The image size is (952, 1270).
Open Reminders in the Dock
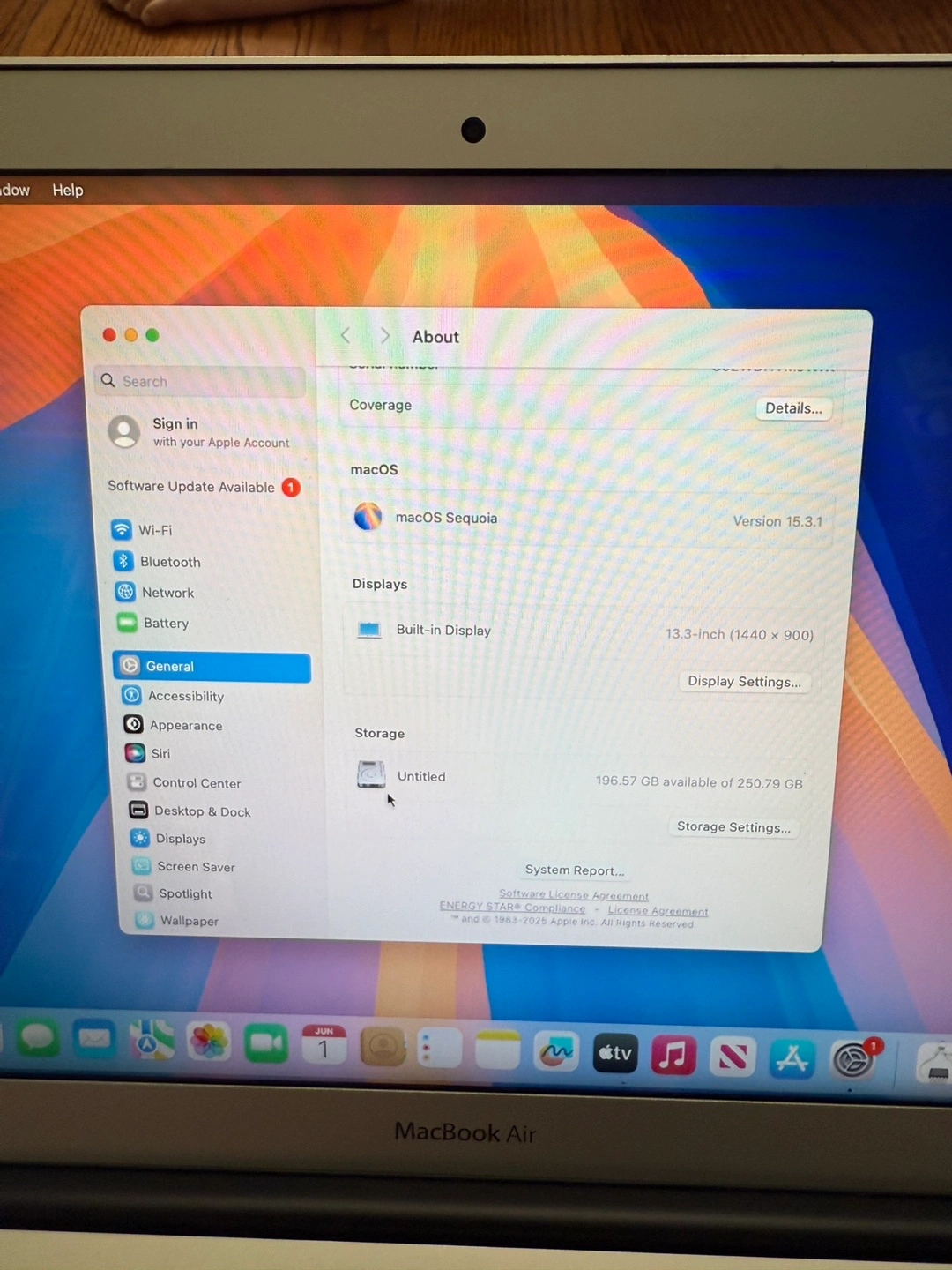pos(440,1049)
